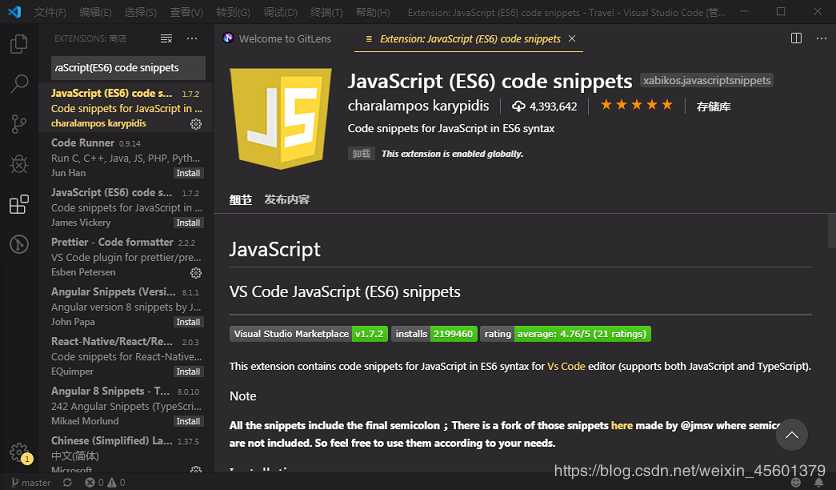Click the extensions search input field
Viewport: 836px width, 490px height.
click(x=128, y=68)
